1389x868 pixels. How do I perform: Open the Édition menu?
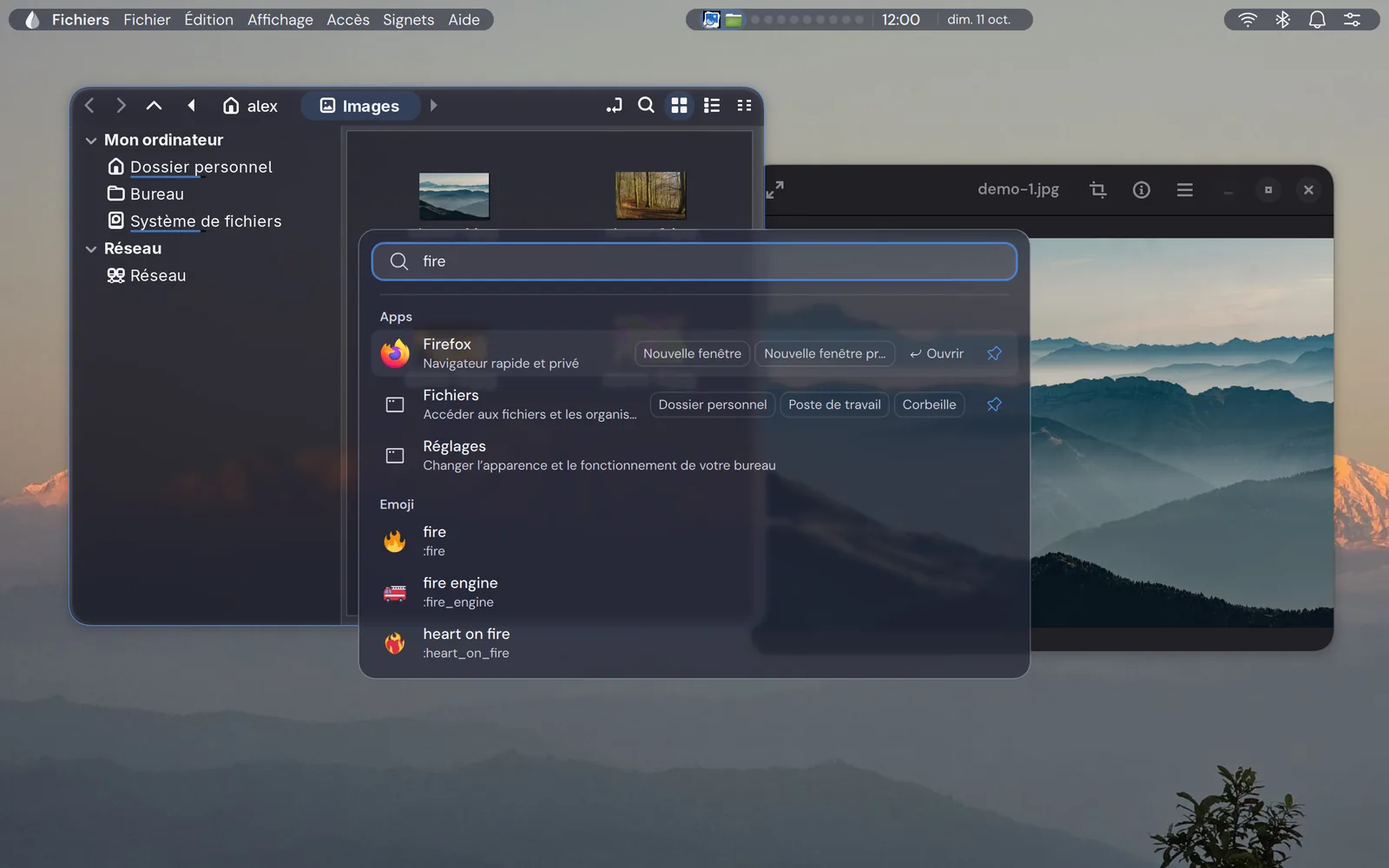coord(208,19)
